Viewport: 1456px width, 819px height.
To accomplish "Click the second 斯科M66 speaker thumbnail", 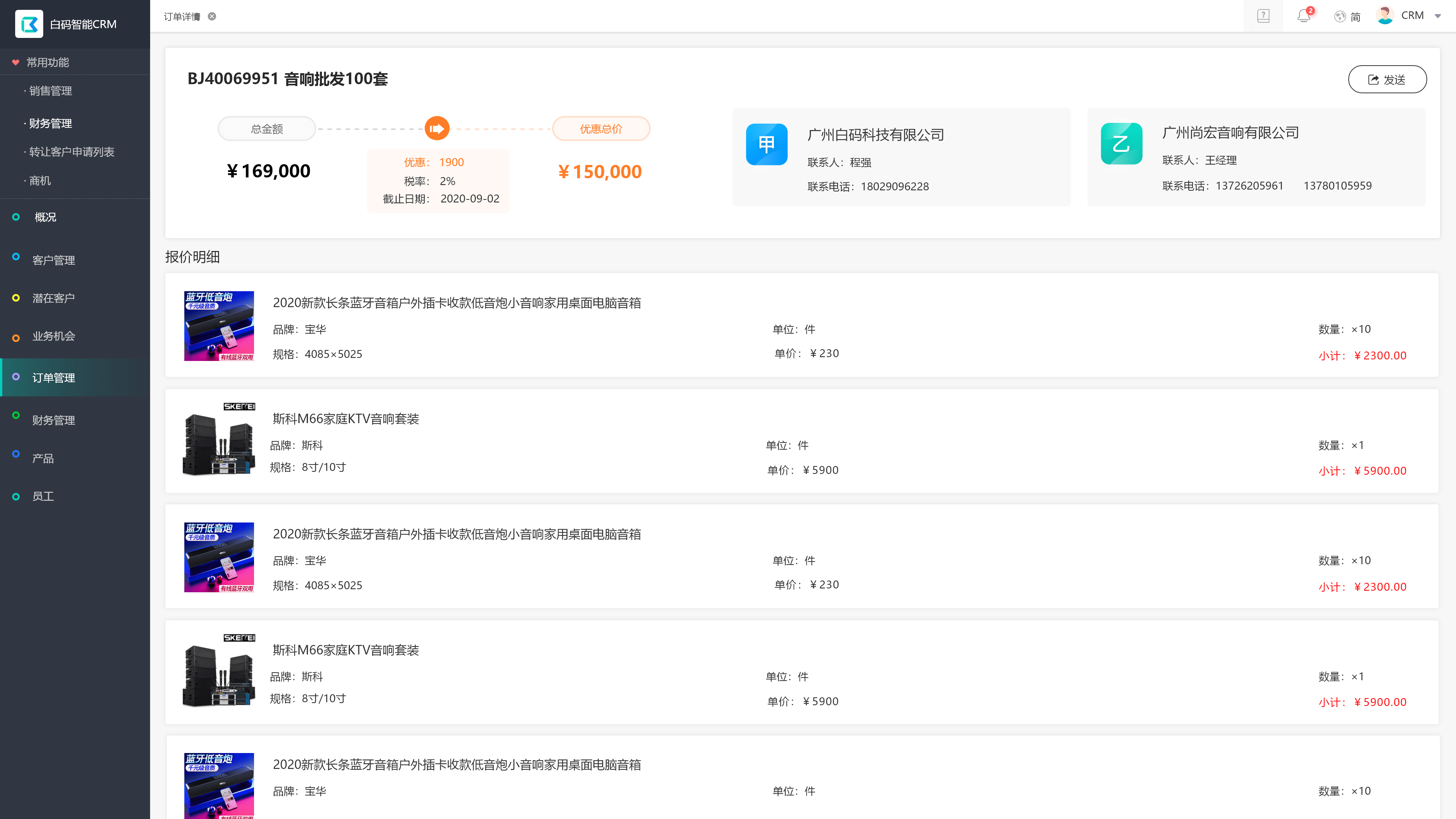I will 219,671.
